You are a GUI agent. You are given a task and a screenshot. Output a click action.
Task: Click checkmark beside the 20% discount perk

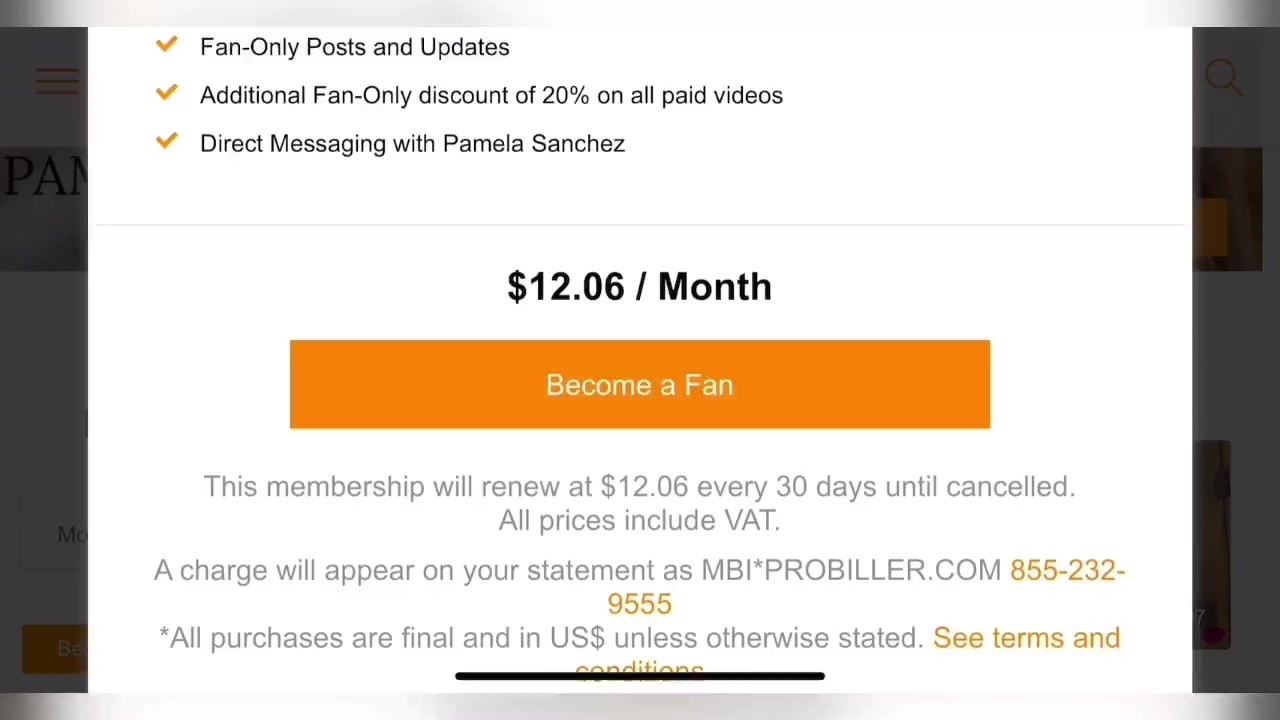(x=167, y=93)
